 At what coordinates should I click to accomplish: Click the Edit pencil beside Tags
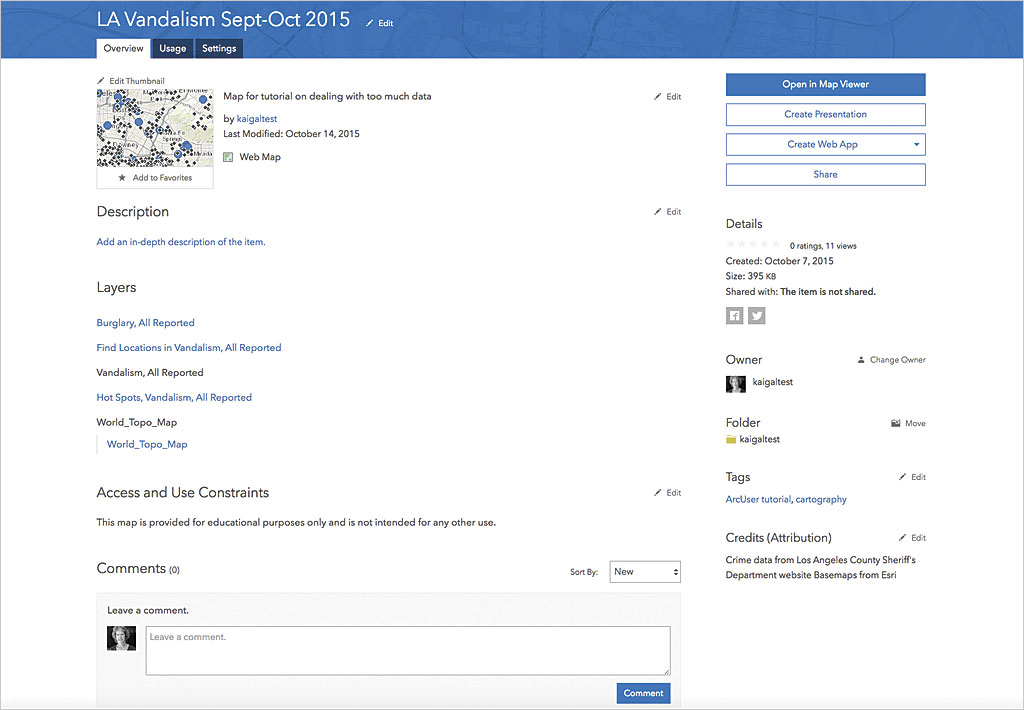point(902,477)
